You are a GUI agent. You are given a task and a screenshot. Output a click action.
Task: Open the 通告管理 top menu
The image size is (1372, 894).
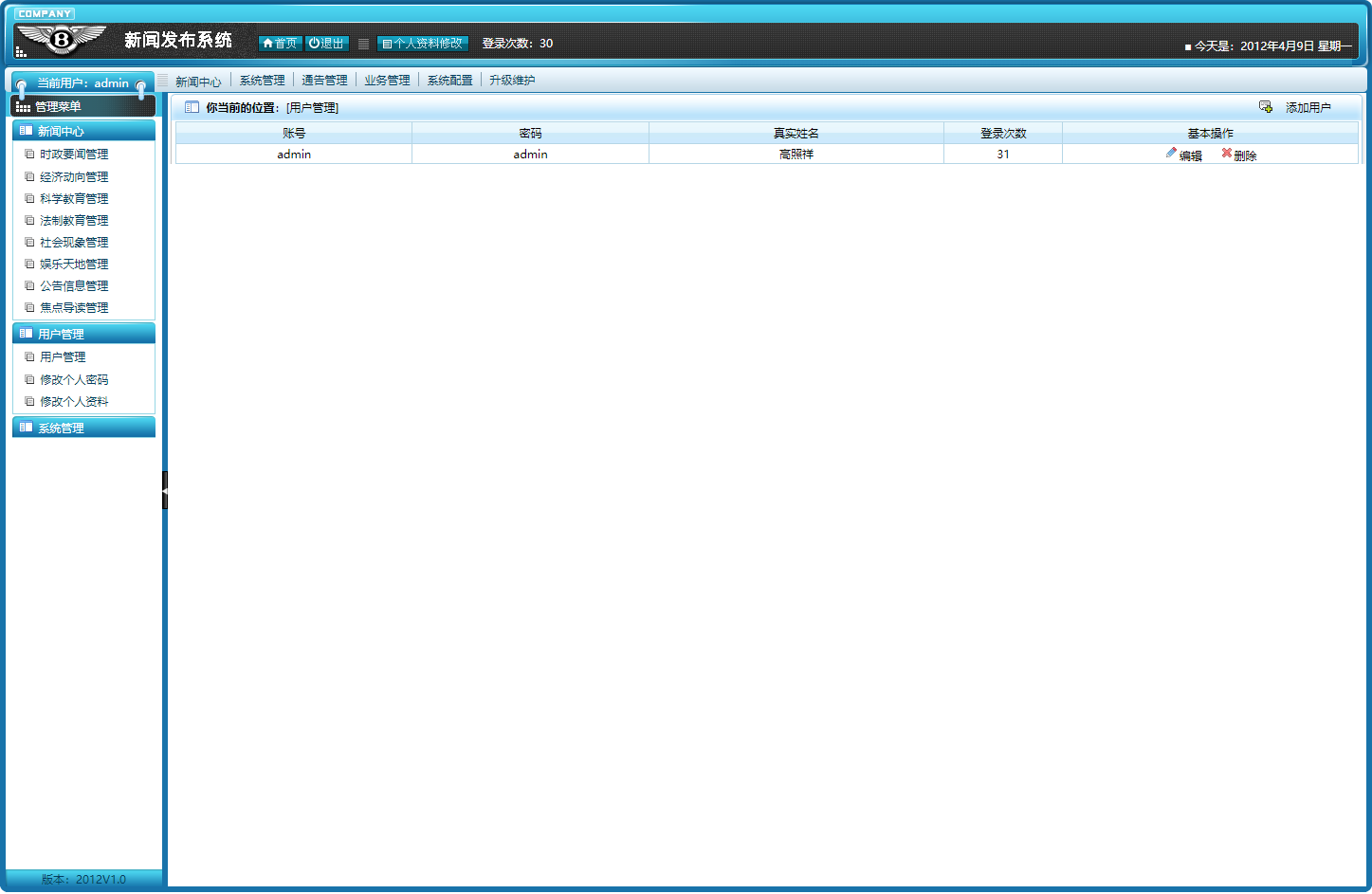coord(324,81)
